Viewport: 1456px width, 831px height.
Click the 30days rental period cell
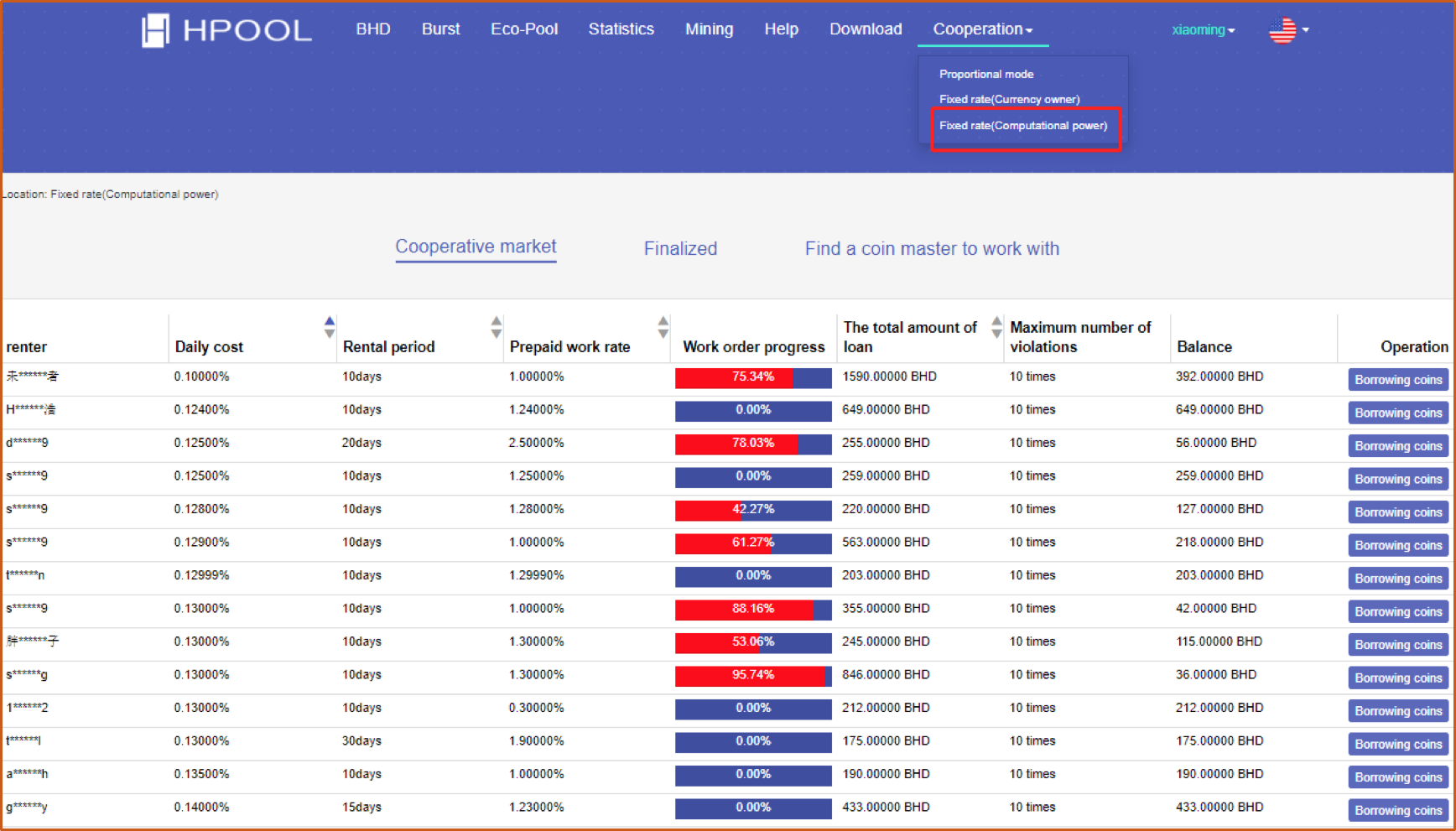point(361,741)
